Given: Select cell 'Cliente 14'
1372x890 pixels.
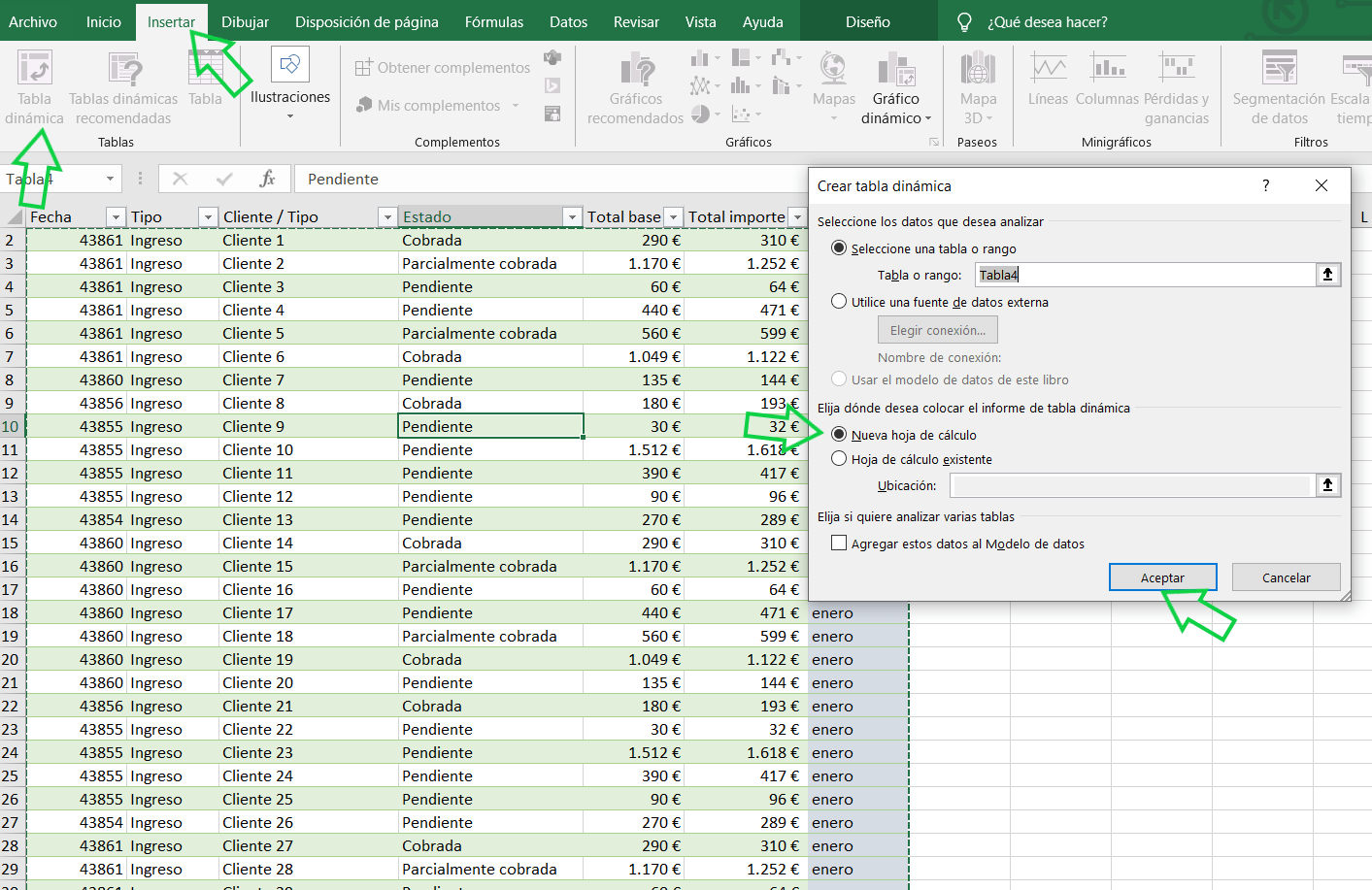Looking at the screenshot, I should [308, 543].
